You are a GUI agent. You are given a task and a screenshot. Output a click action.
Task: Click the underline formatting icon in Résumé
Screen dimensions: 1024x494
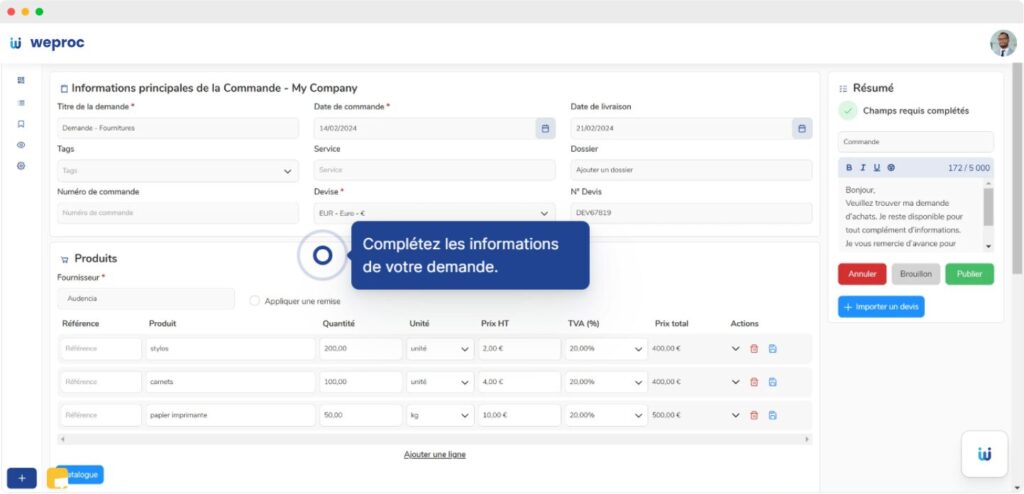[877, 168]
